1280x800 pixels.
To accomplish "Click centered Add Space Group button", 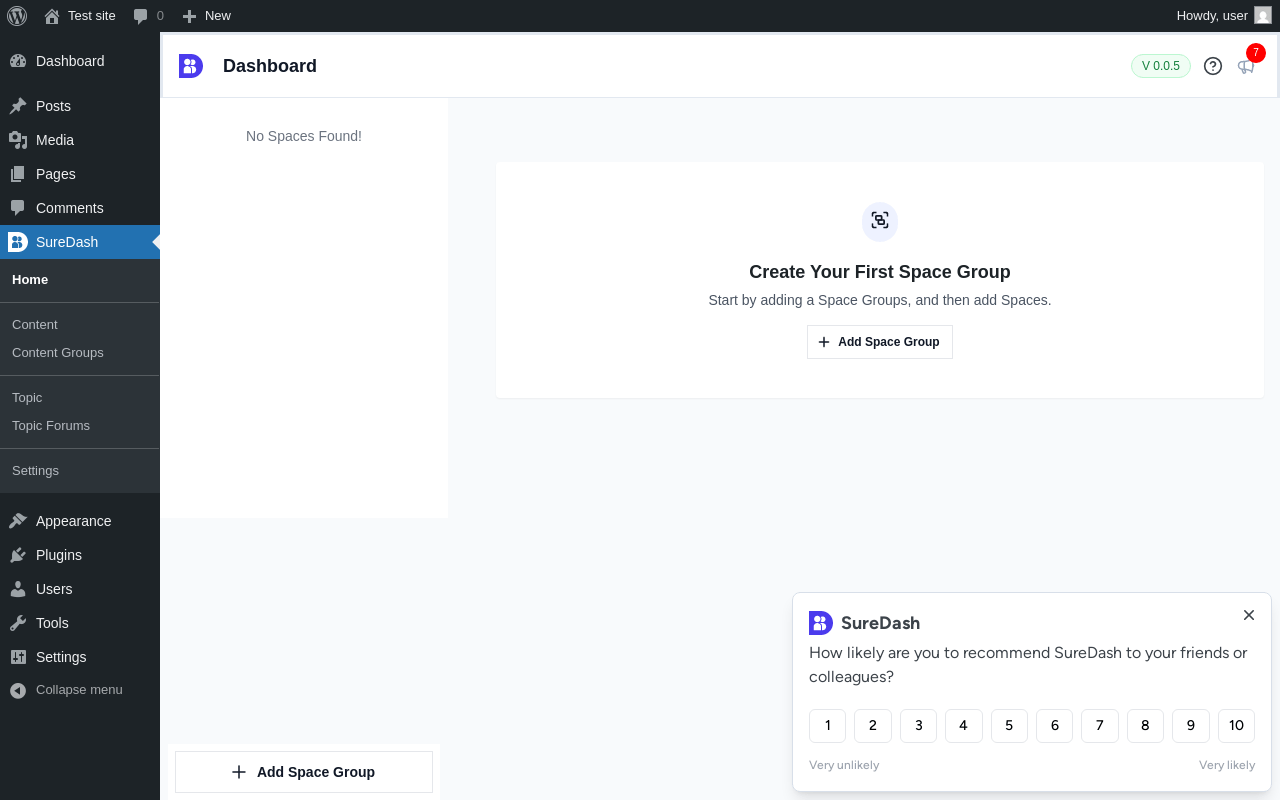I will pyautogui.click(x=880, y=342).
